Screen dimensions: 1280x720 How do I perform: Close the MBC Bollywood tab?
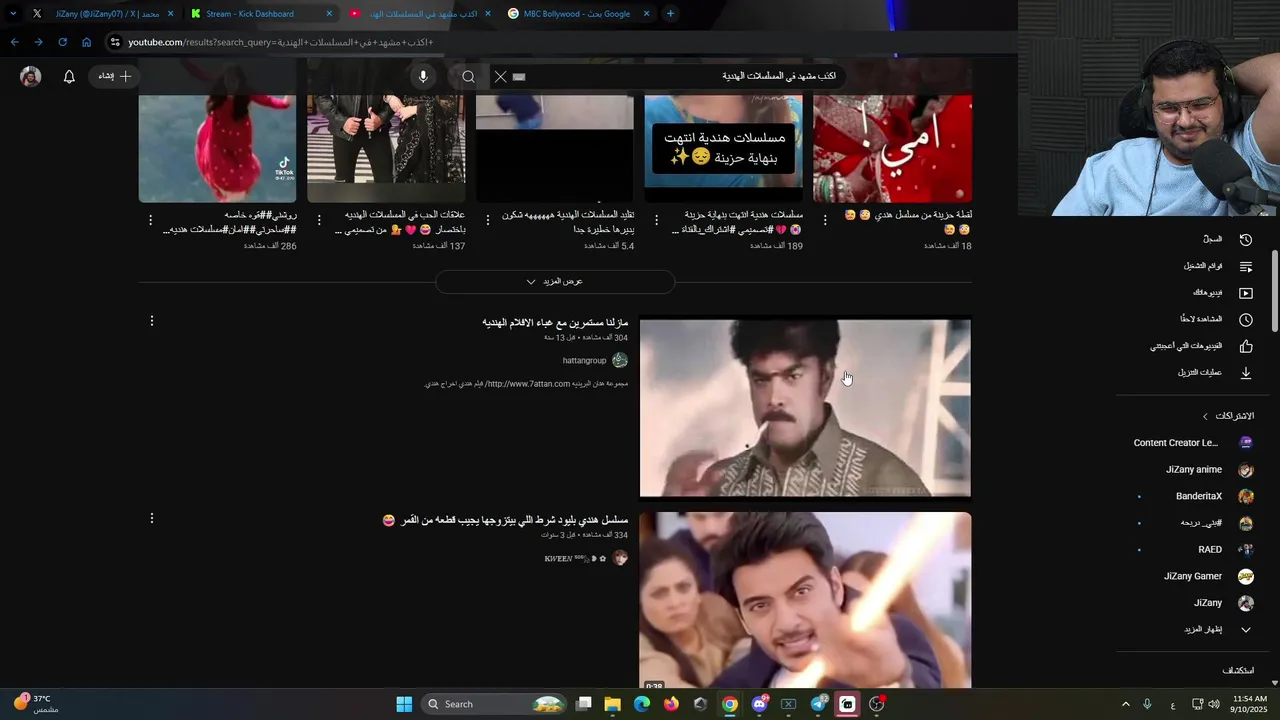coord(646,14)
